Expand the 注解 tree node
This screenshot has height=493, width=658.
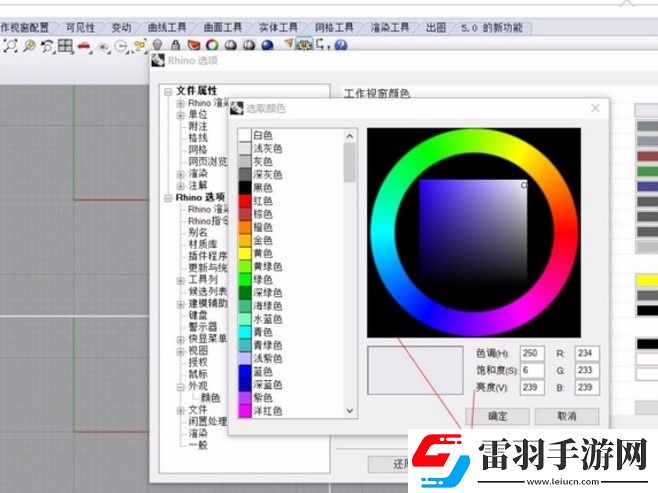coord(181,186)
